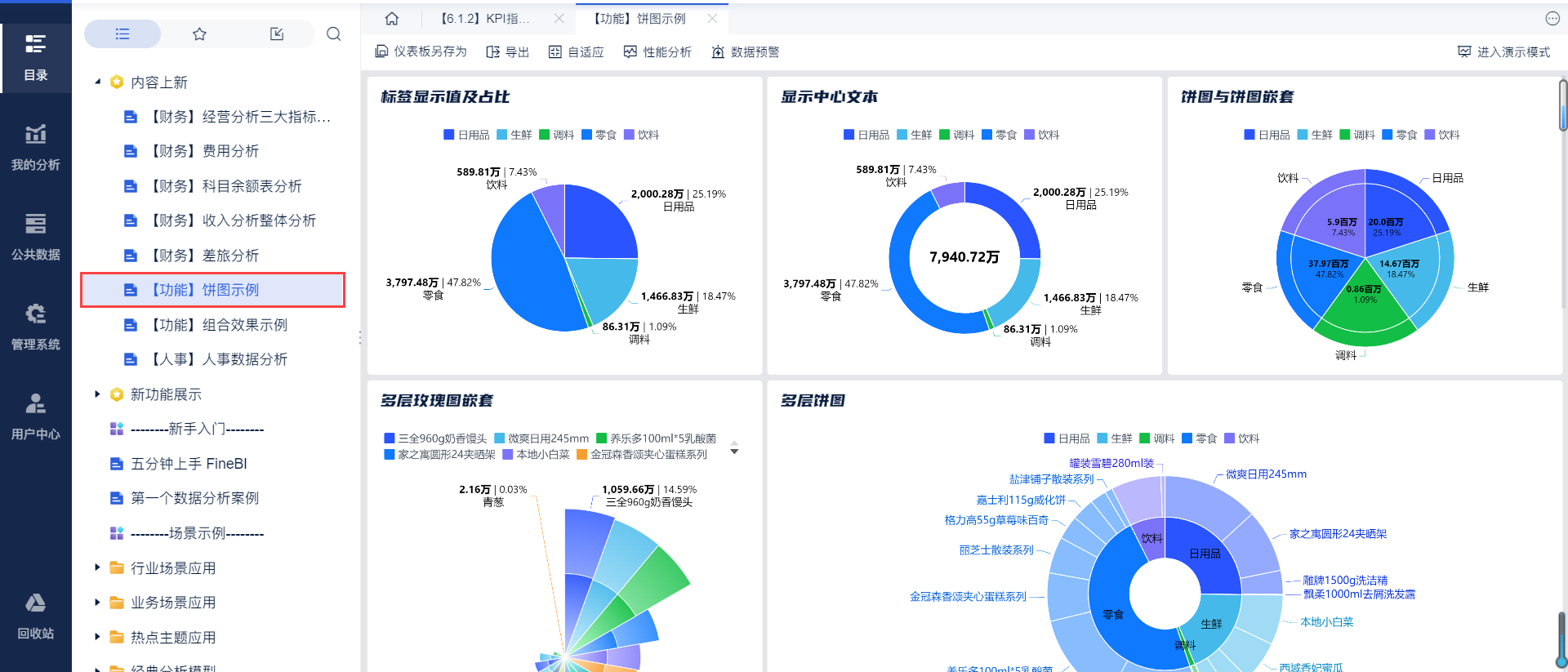Expand the 行业场景应用 folder
The width and height of the screenshot is (1568, 672).
tap(98, 567)
